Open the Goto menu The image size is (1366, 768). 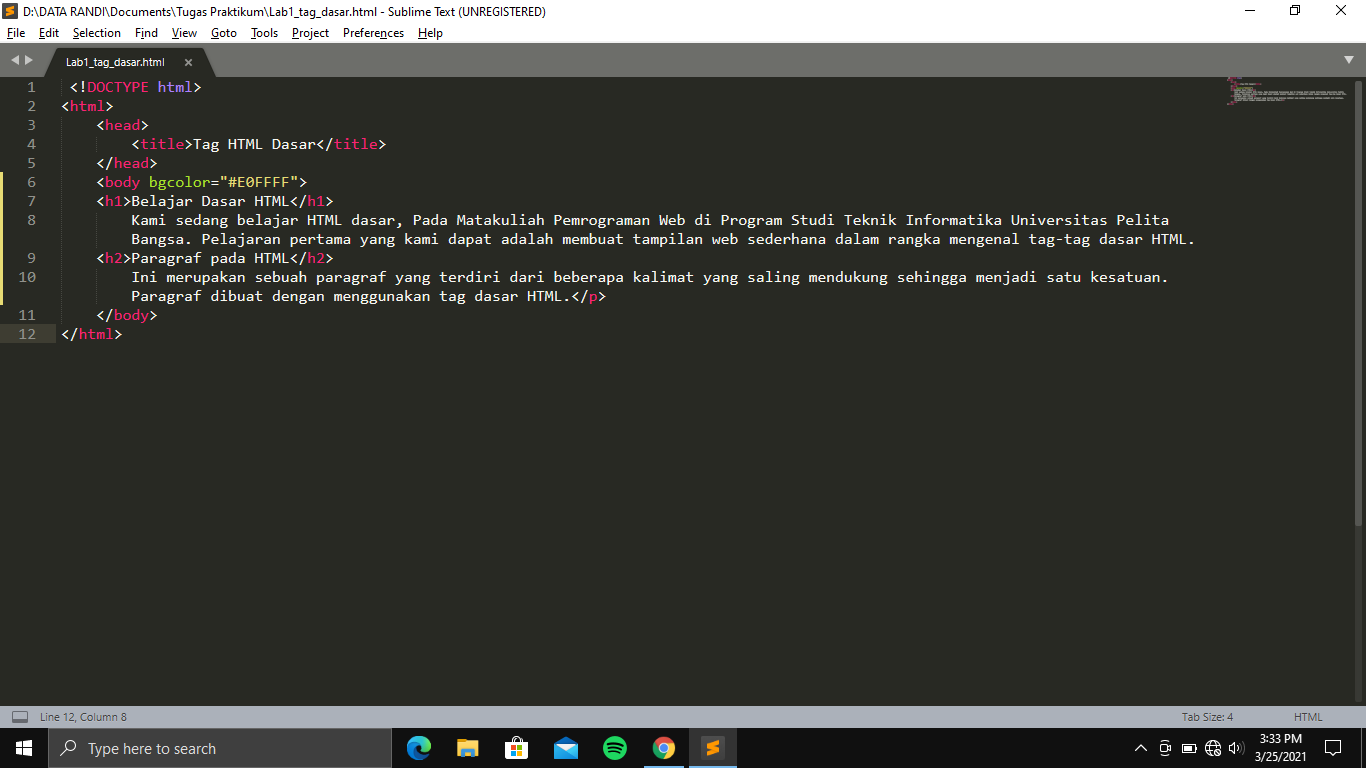[x=223, y=33]
